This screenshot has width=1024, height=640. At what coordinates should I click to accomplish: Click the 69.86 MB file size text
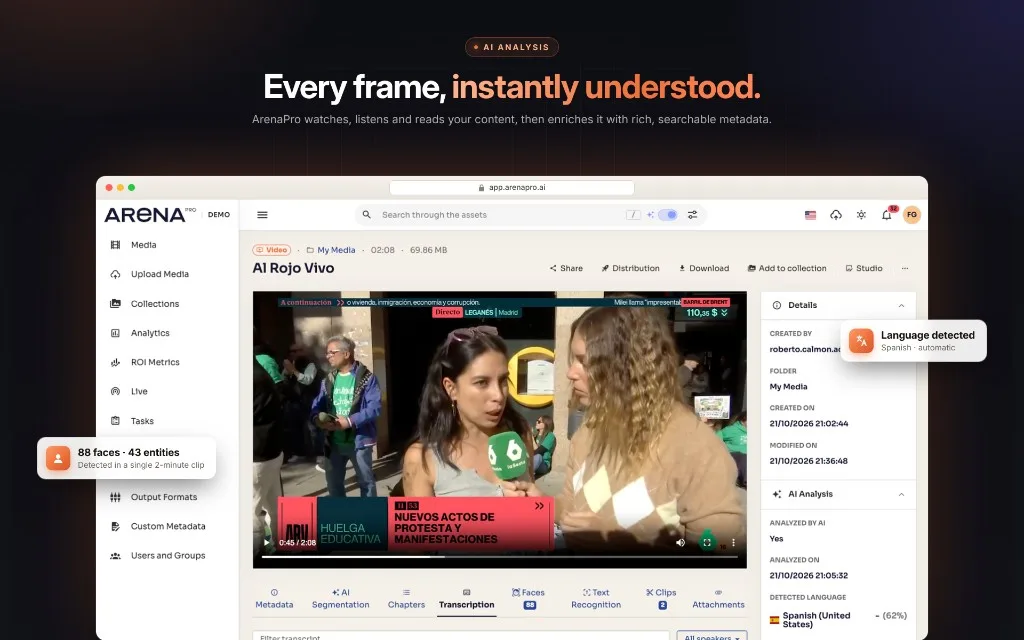[x=428, y=250]
